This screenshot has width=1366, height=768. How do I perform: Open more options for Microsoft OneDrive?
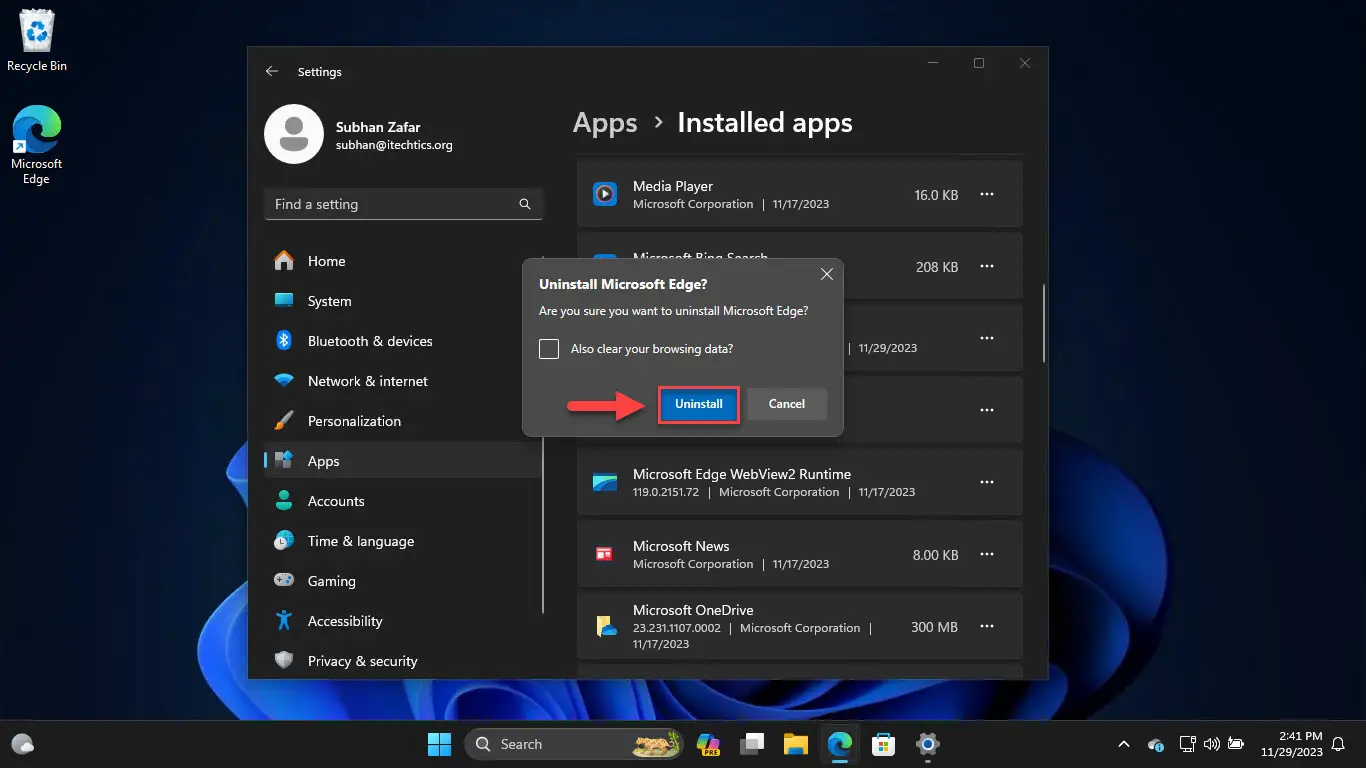(987, 626)
